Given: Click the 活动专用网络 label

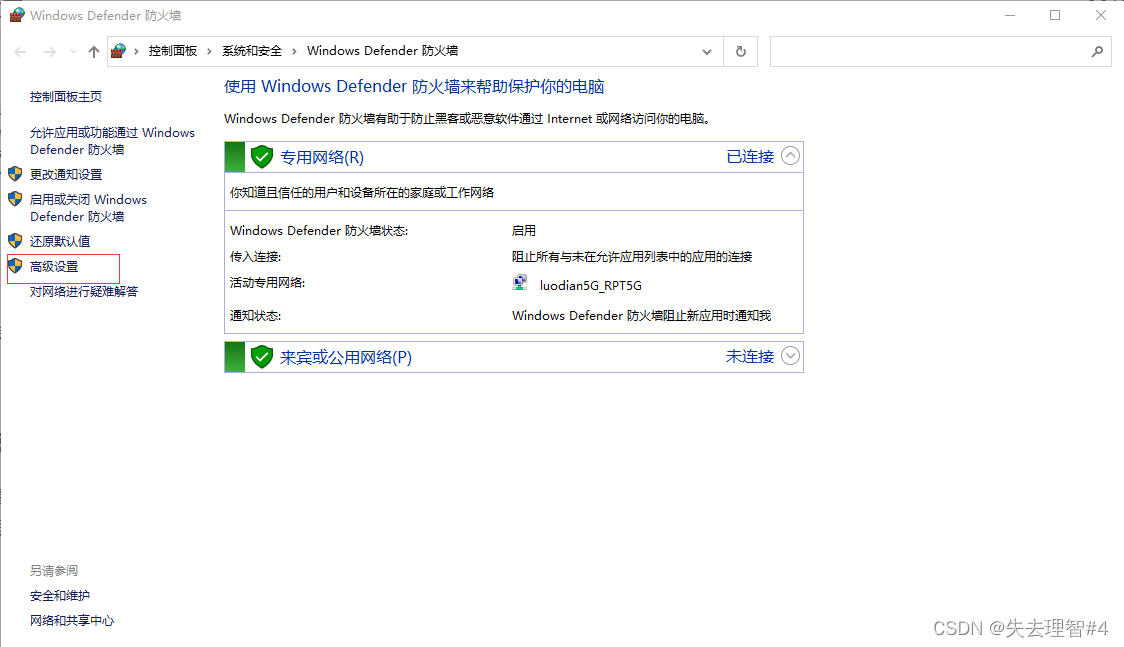Looking at the screenshot, I should (x=267, y=283).
